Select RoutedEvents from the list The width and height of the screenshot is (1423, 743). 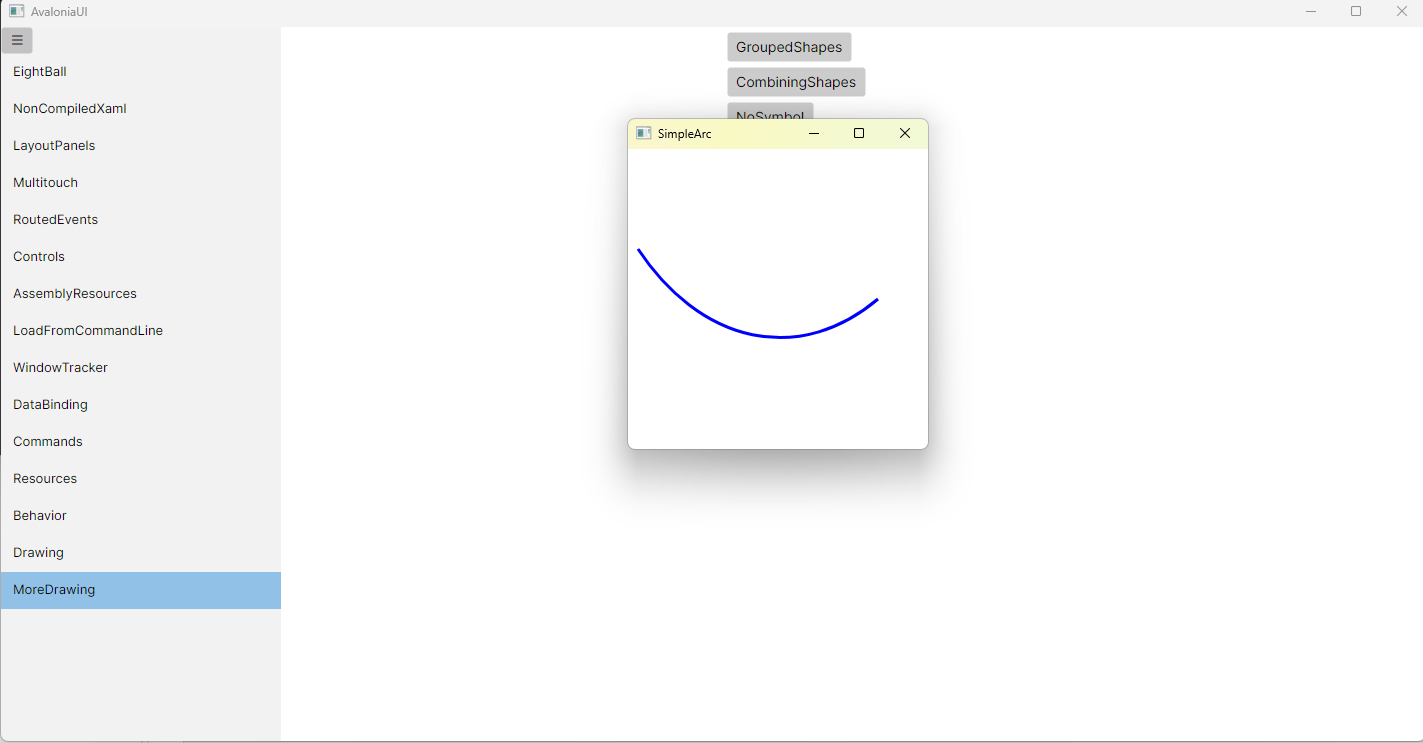coord(141,220)
